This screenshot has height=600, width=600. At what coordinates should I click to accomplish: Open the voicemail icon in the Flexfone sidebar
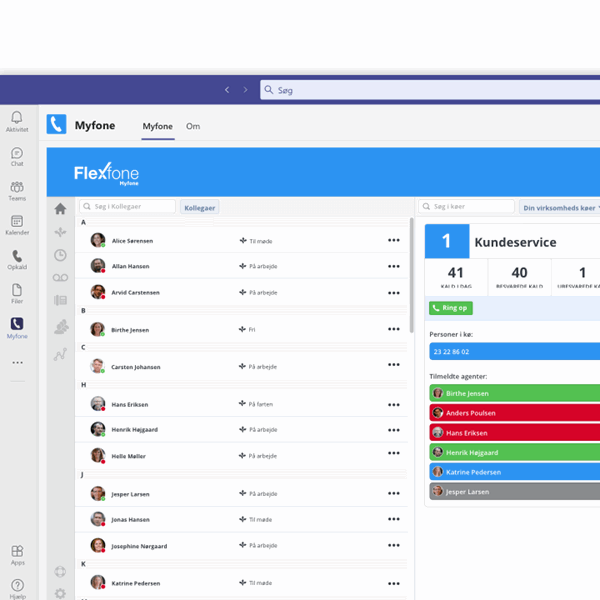(x=60, y=278)
